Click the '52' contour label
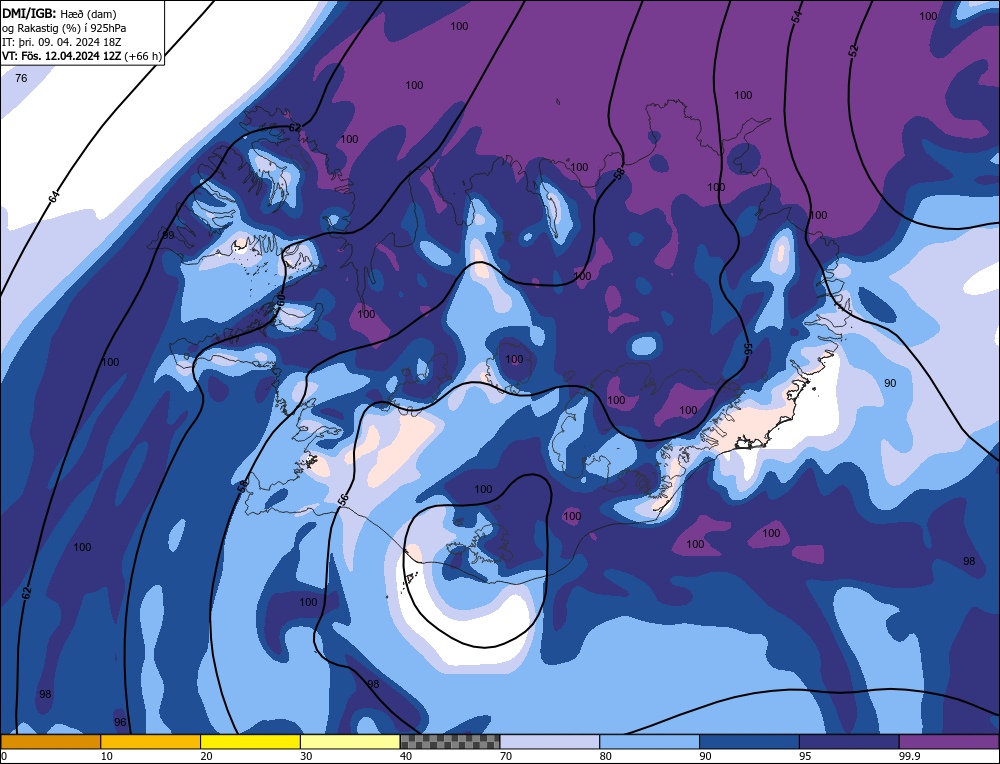Viewport: 1000px width, 764px height. 853,50
